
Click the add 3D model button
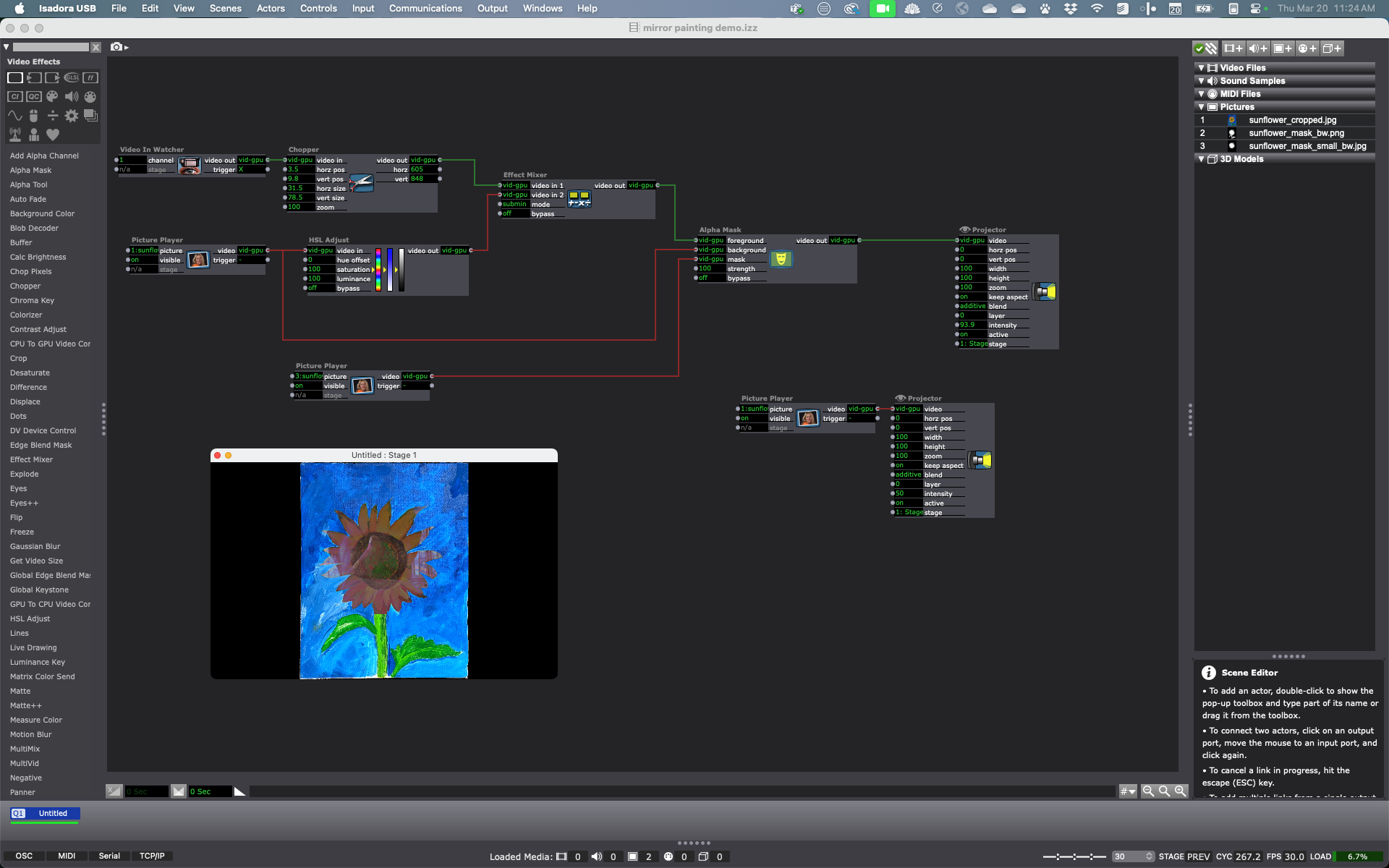(1332, 48)
